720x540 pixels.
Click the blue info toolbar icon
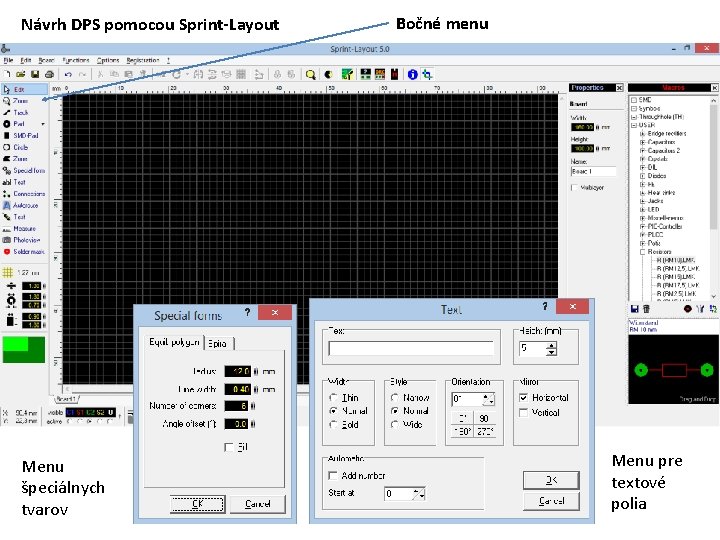pos(412,74)
